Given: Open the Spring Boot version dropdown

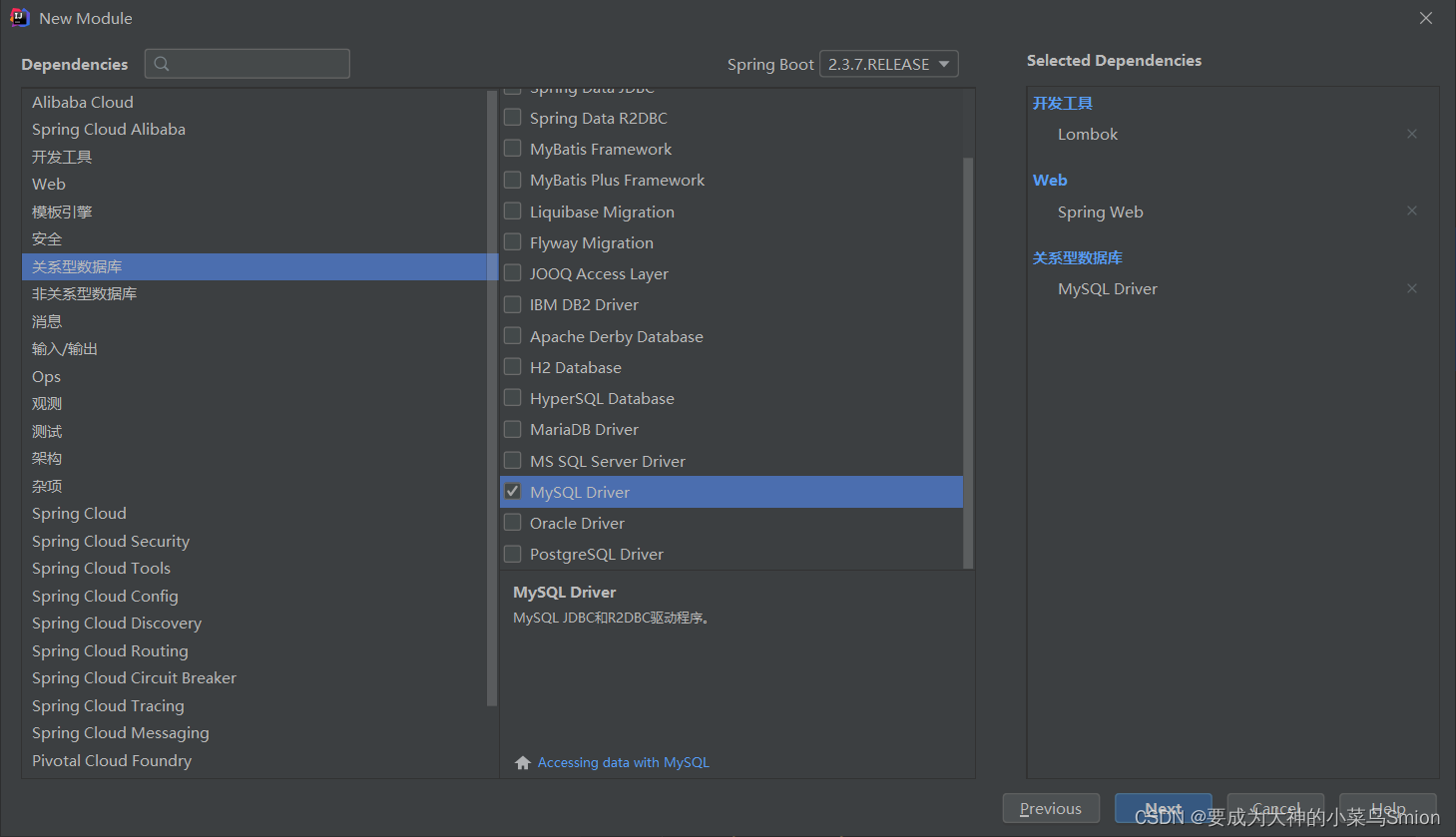Looking at the screenshot, I should coord(889,64).
